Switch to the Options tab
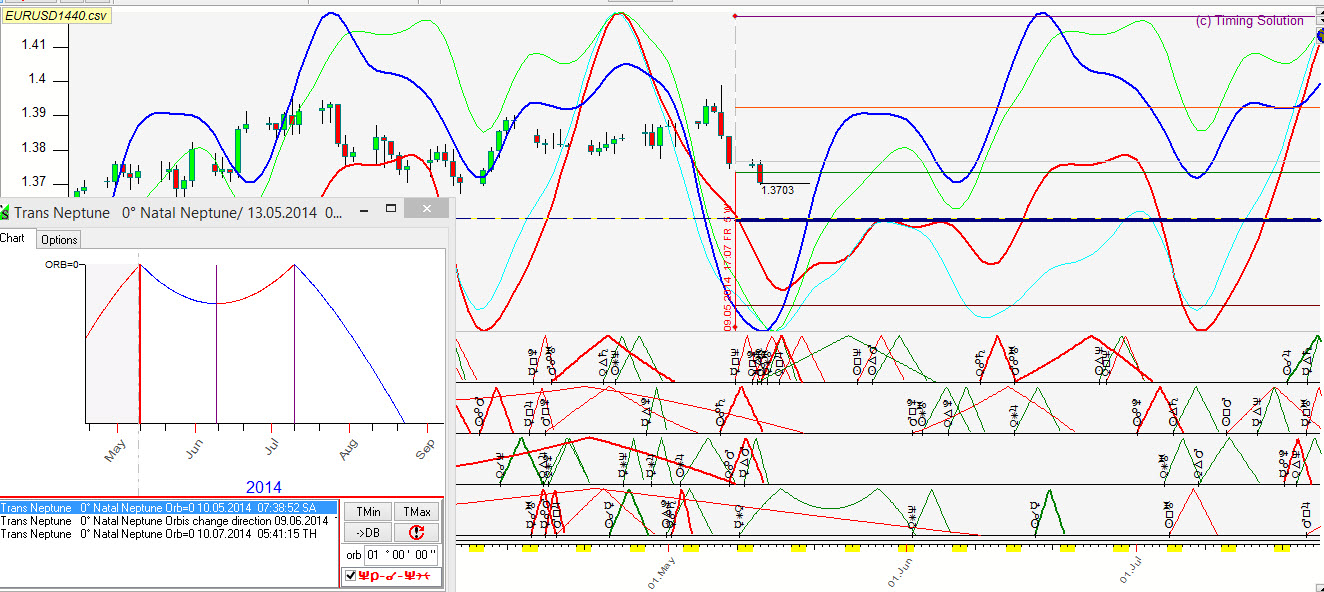 coord(59,240)
